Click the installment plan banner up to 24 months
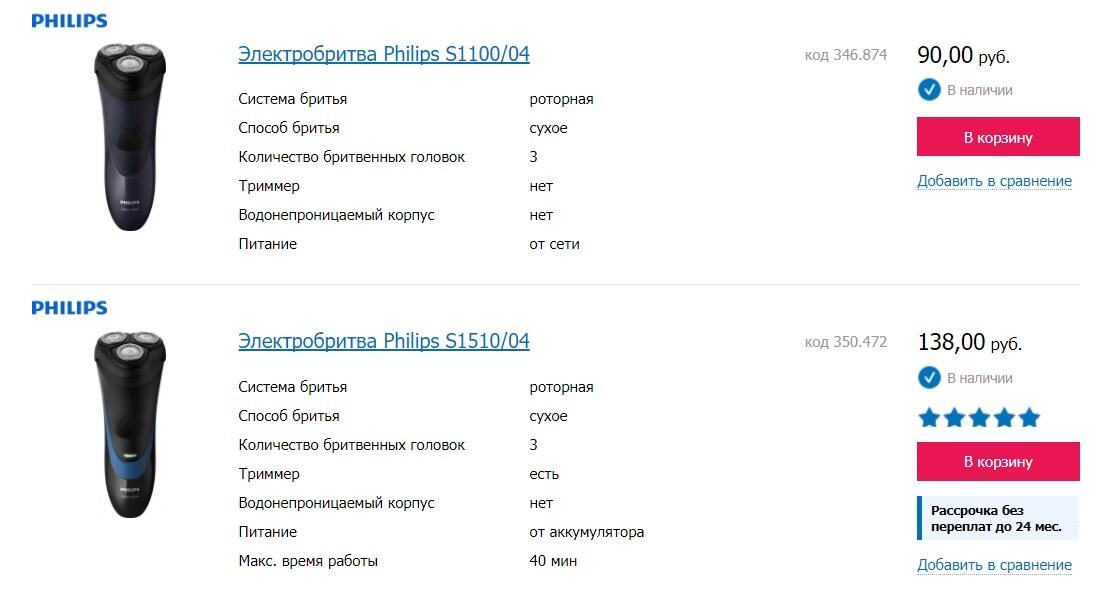 tap(997, 518)
